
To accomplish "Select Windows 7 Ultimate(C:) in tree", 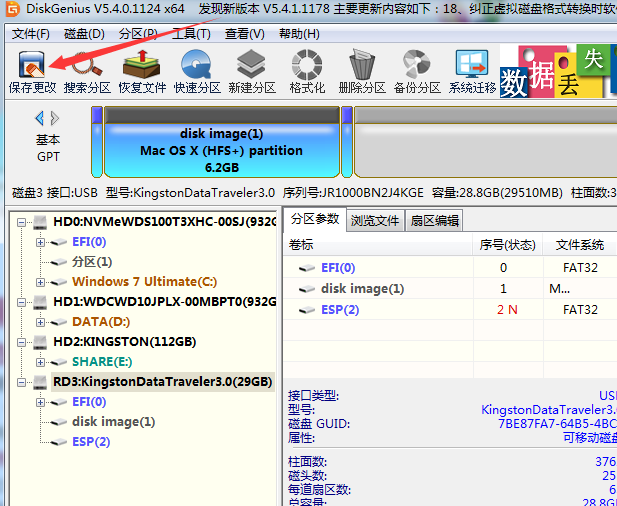I will [x=144, y=282].
